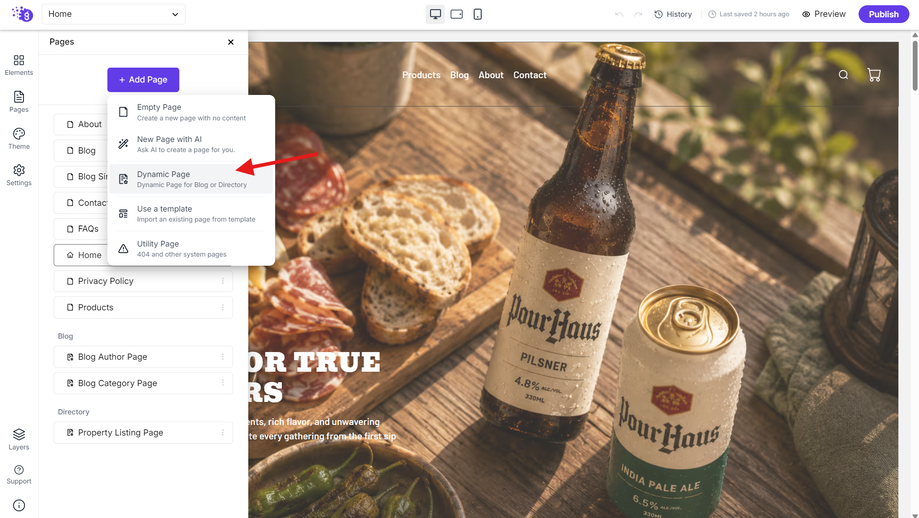Select the FAQs page in list

pos(81,229)
